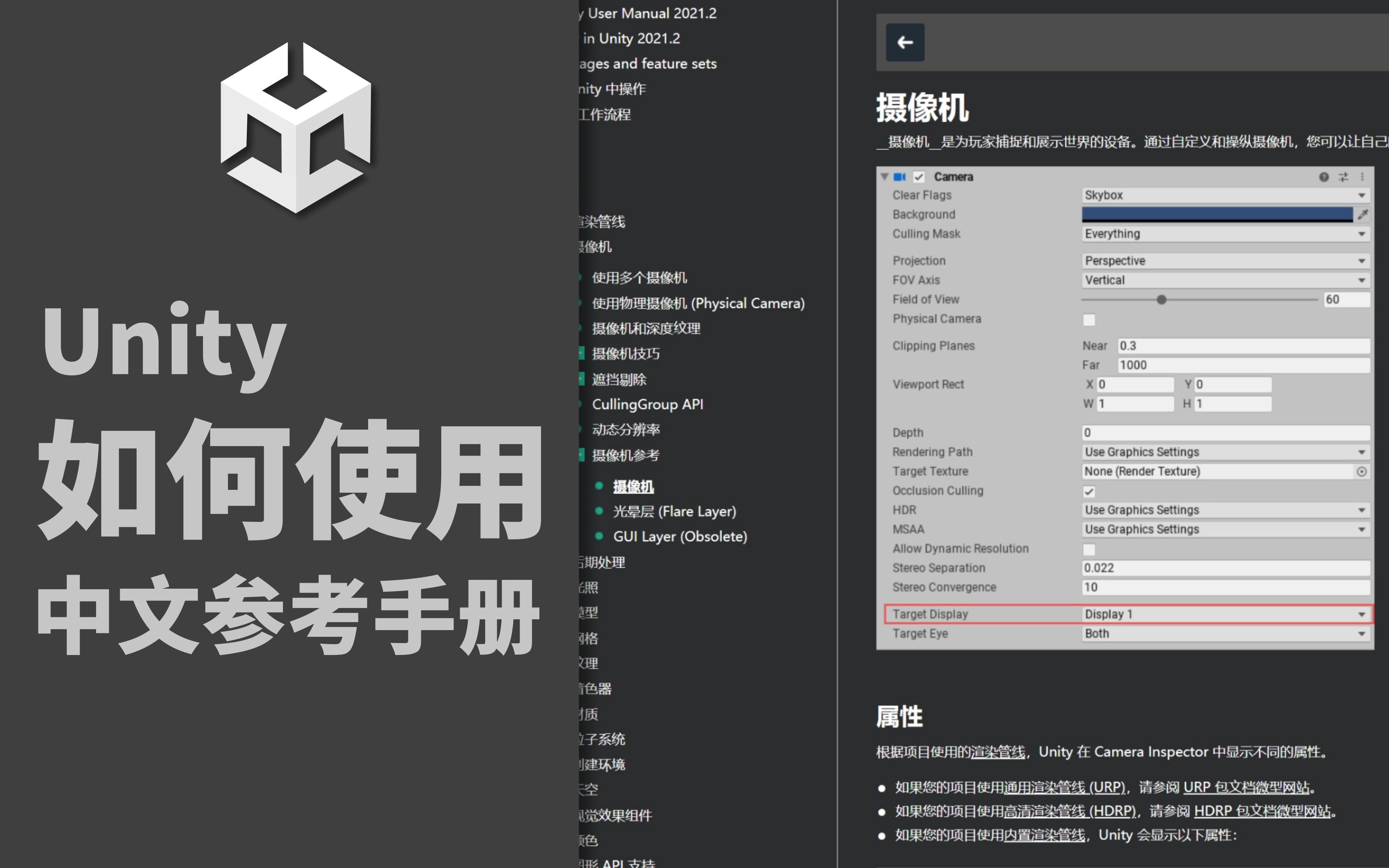Image resolution: width=1389 pixels, height=868 pixels.
Task: Open the 通用渲染管线 (URP) link
Action: pos(1064,788)
